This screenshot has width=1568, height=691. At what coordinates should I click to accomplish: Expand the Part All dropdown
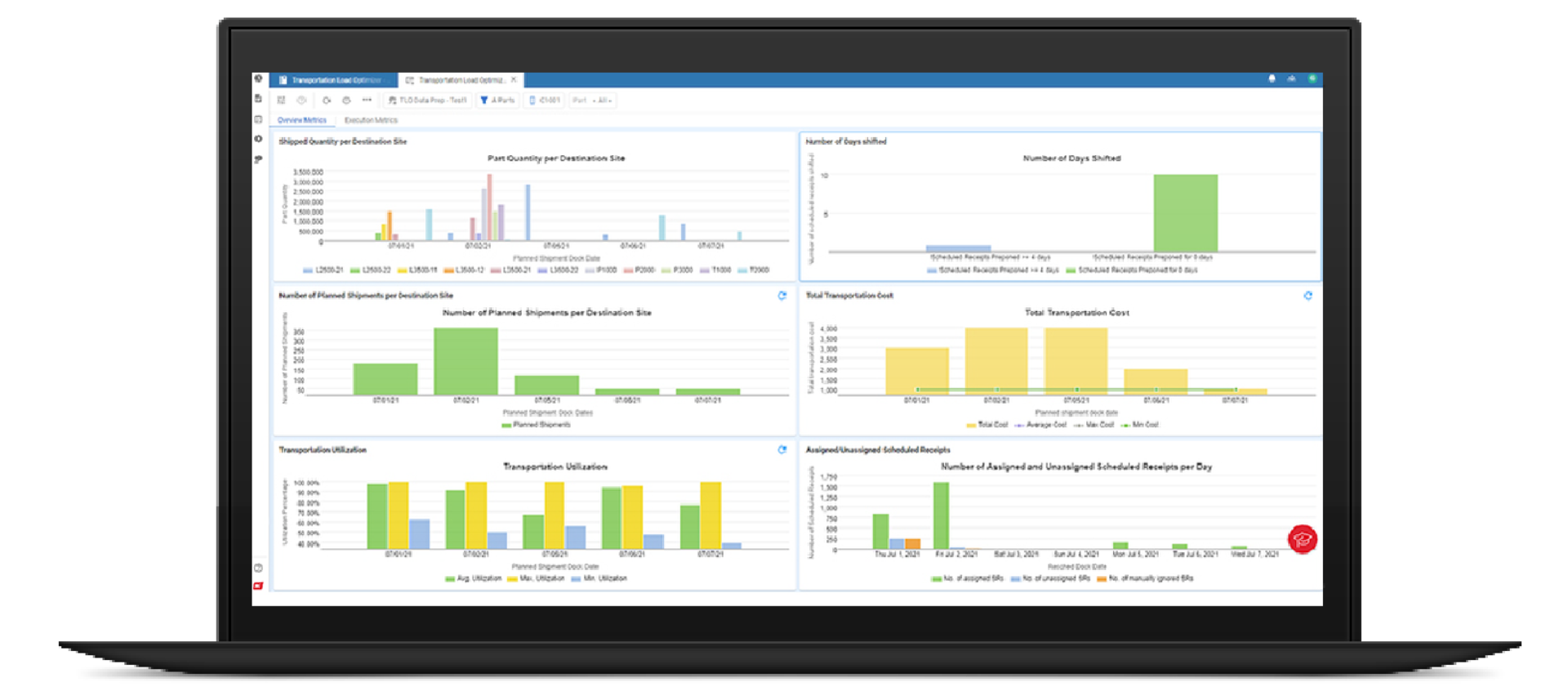[x=593, y=100]
